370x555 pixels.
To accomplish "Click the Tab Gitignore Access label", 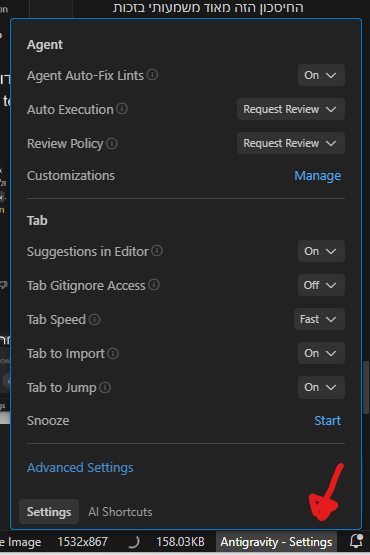I will coord(86,285).
